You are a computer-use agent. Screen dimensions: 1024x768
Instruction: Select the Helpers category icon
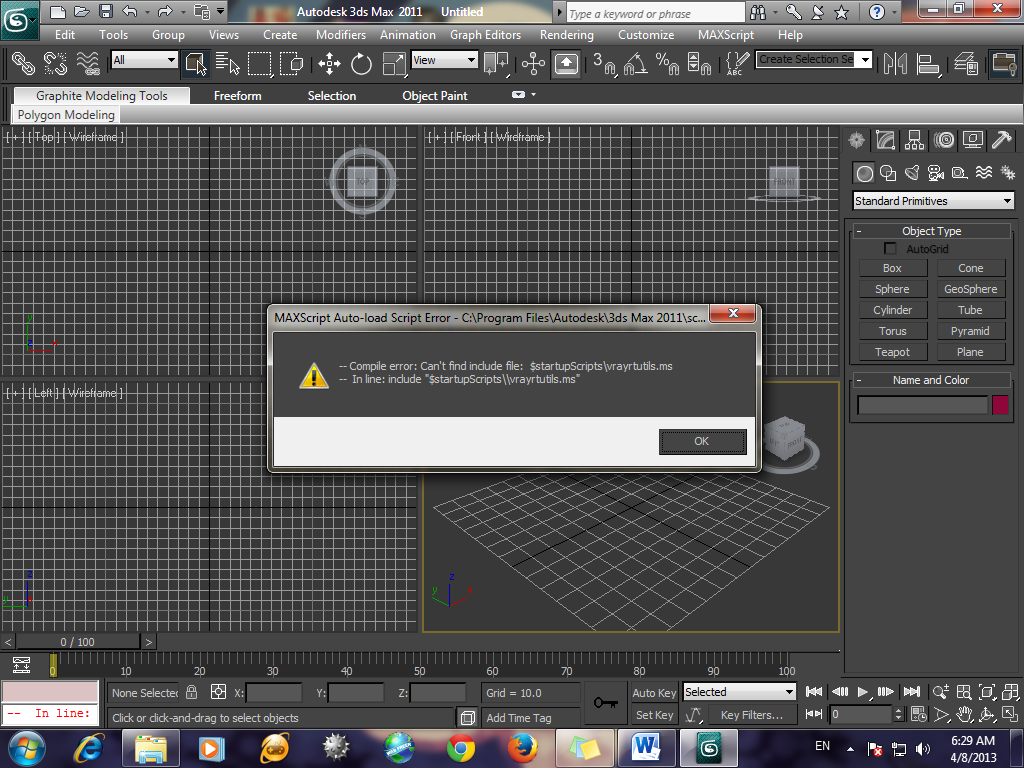pyautogui.click(x=960, y=173)
